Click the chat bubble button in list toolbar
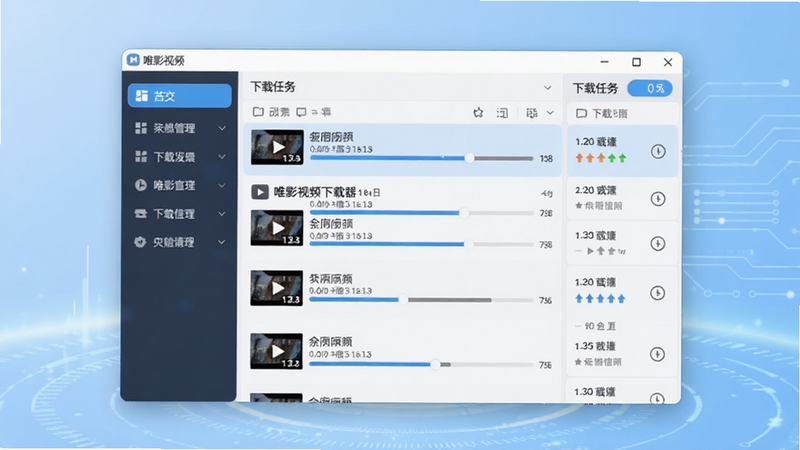This screenshot has height=450, width=800. (x=302, y=112)
